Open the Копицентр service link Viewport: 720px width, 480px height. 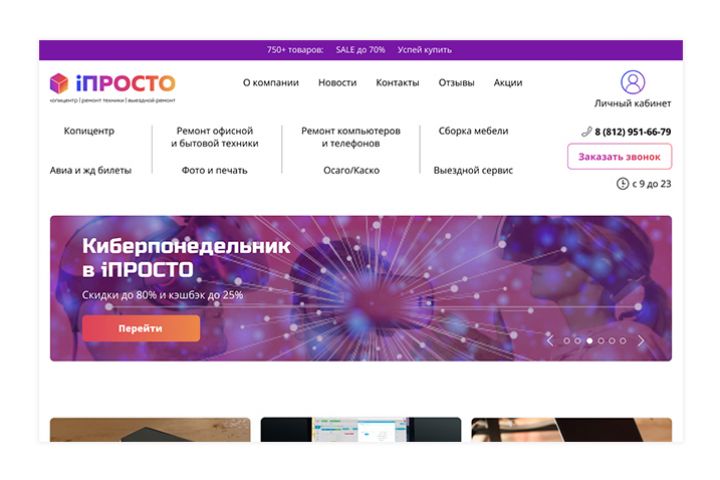89,131
